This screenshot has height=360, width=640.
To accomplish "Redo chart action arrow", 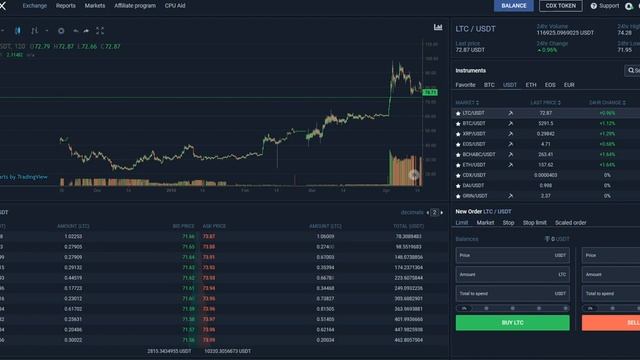I will pyautogui.click(x=86, y=31).
